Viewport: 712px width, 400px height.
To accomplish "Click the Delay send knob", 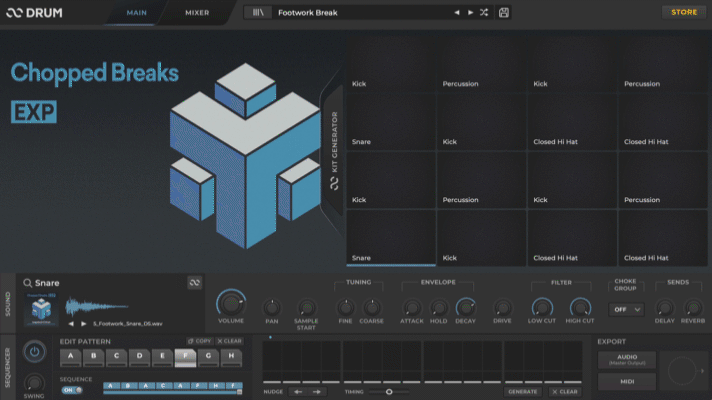I will click(664, 308).
